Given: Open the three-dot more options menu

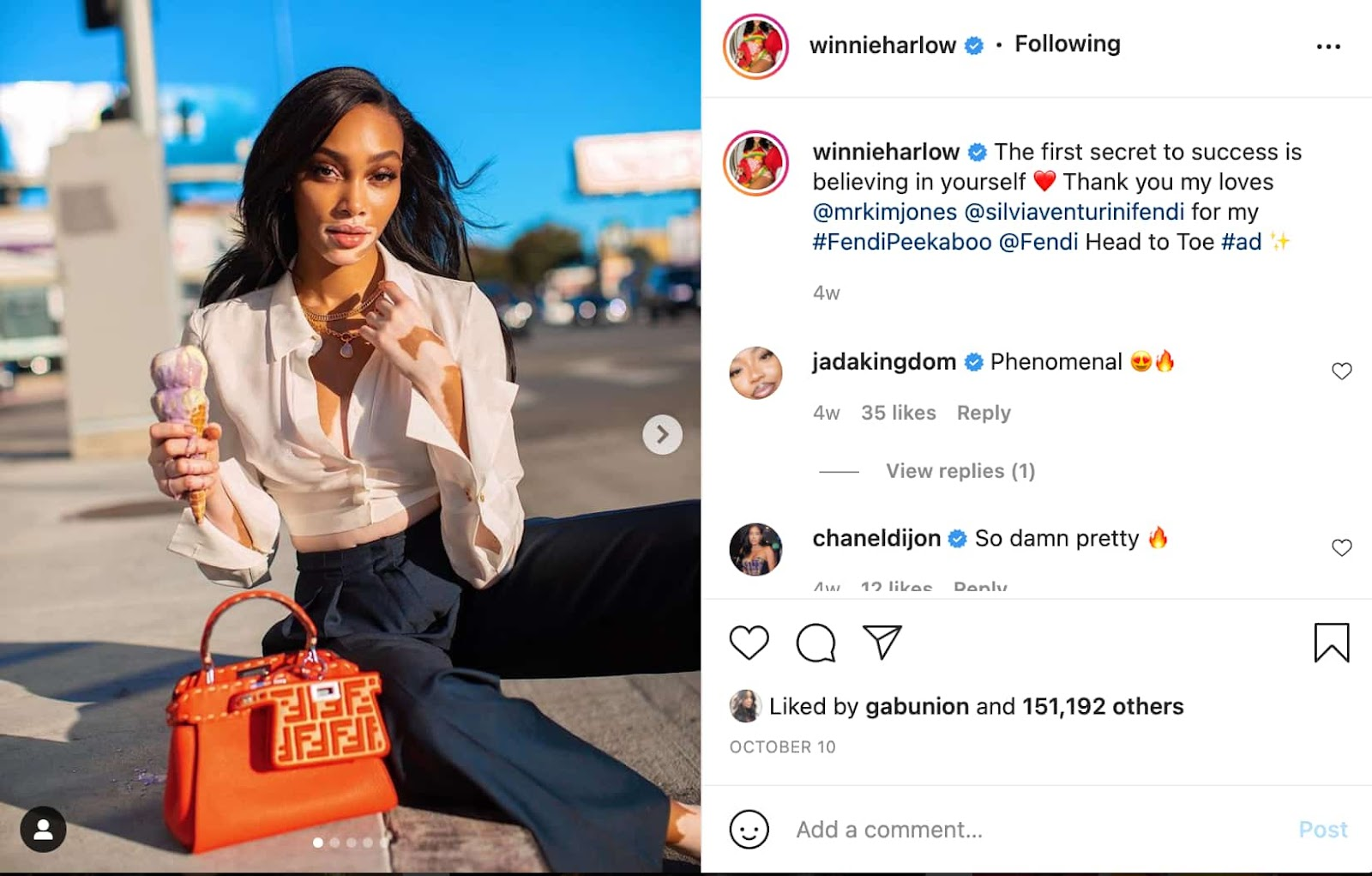Looking at the screenshot, I should pos(1328,46).
